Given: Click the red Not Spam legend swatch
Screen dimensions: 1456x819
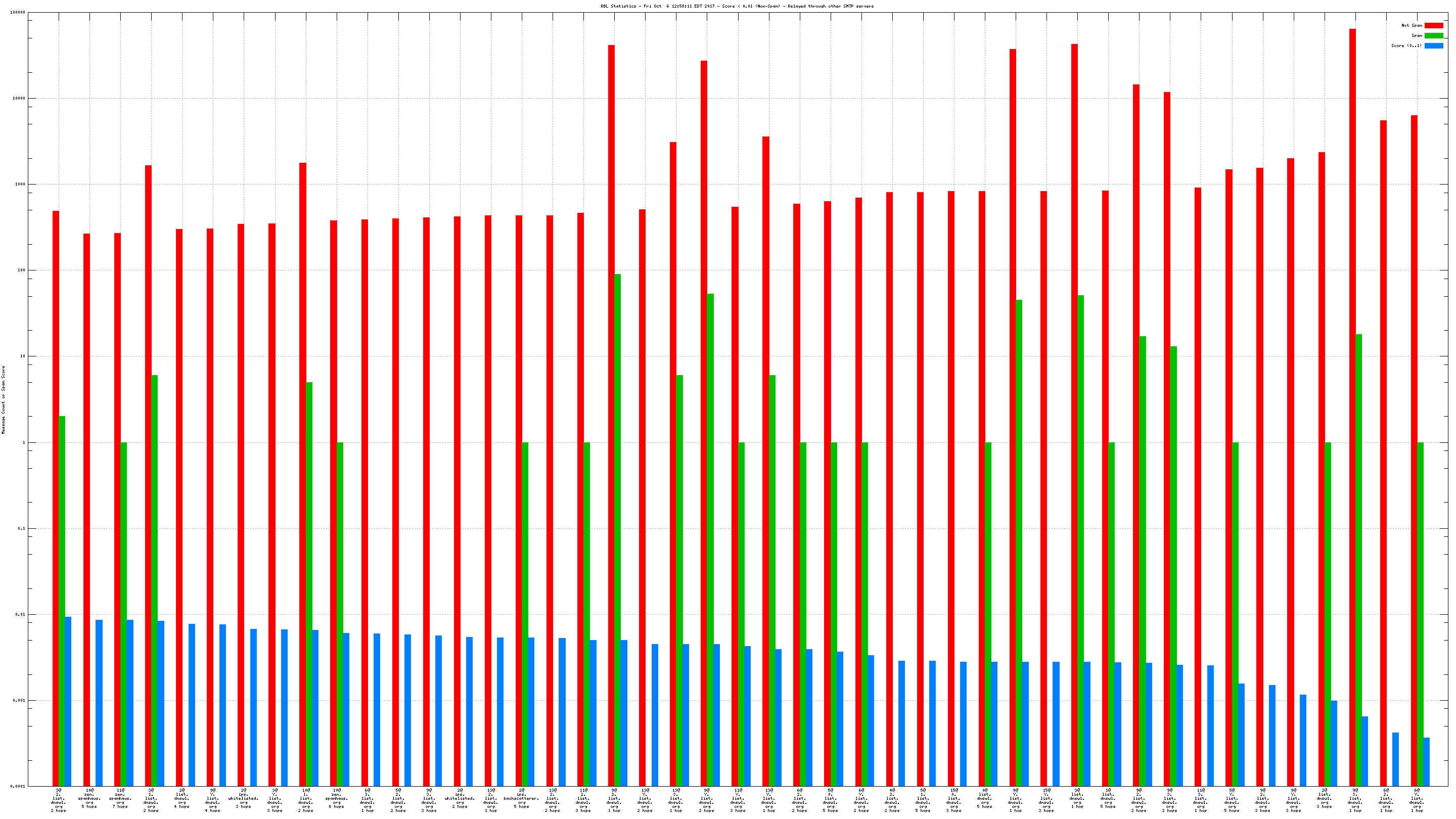Looking at the screenshot, I should pos(1433,25).
